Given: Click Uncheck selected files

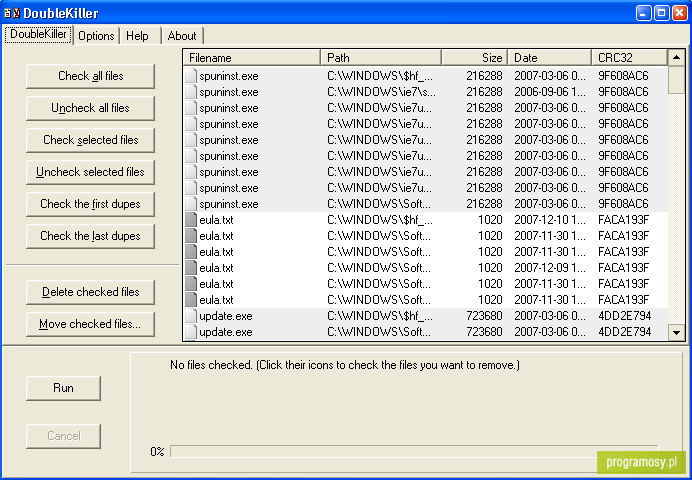Looking at the screenshot, I should [x=90, y=172].
